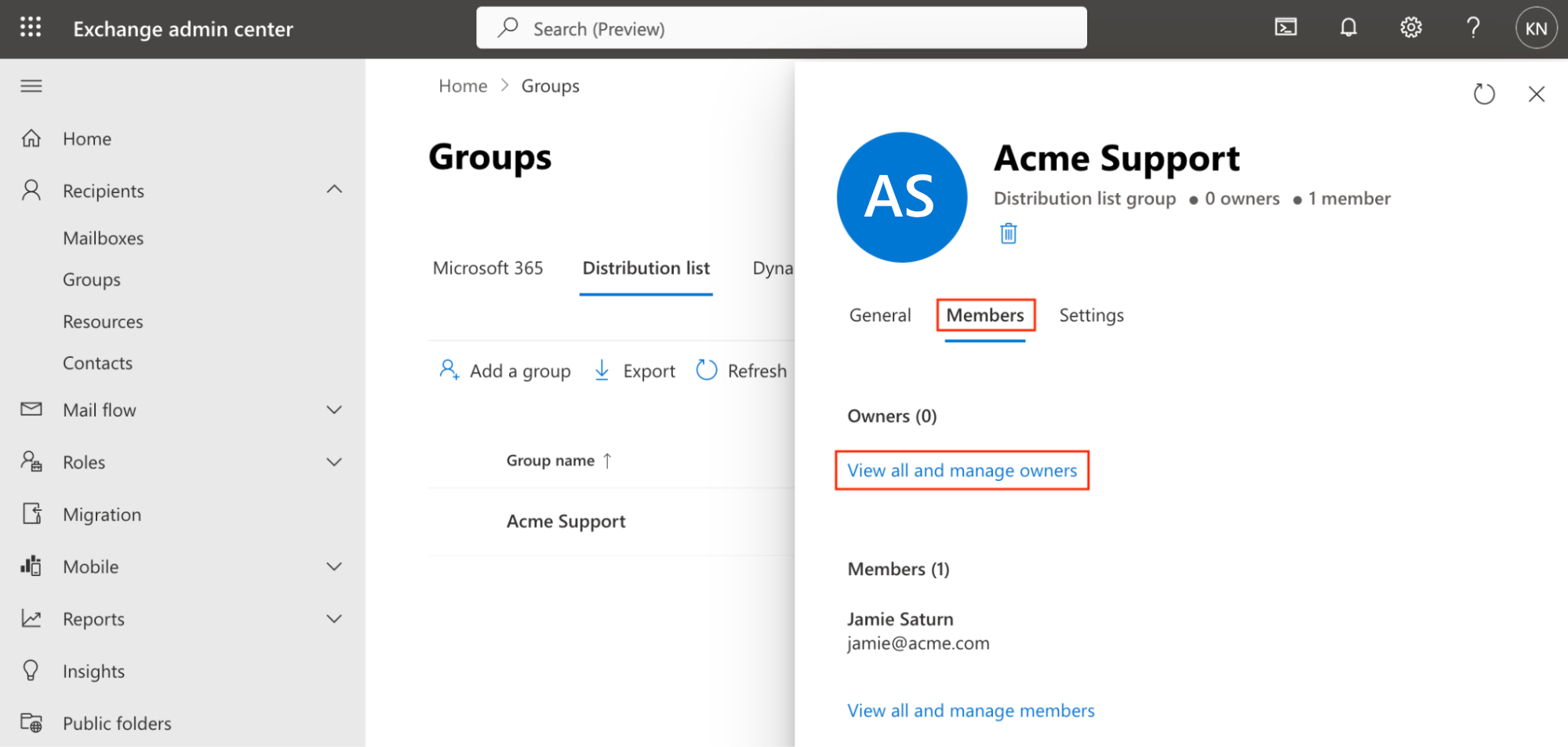Click the Members (1) heading

point(898,569)
